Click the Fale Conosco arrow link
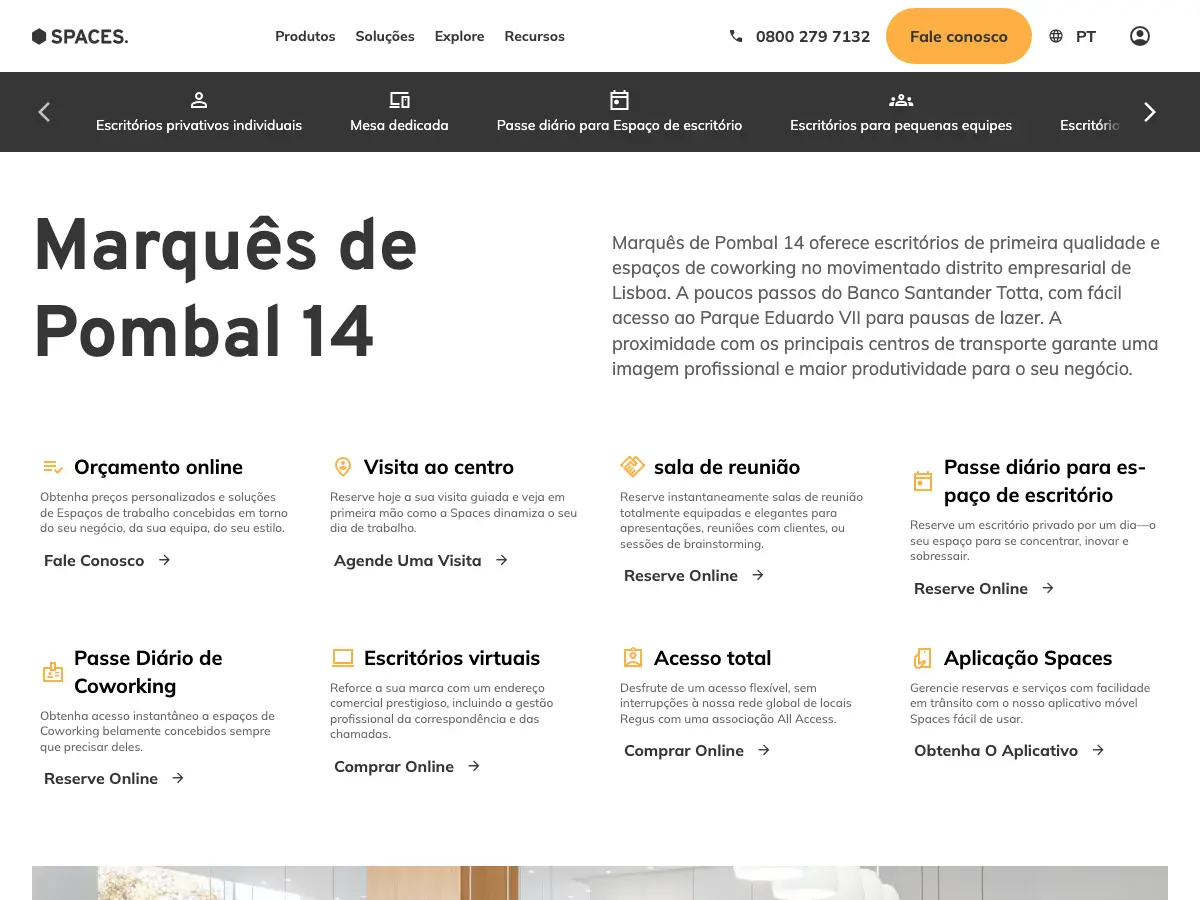Image resolution: width=1200 pixels, height=900 pixels. click(x=108, y=560)
